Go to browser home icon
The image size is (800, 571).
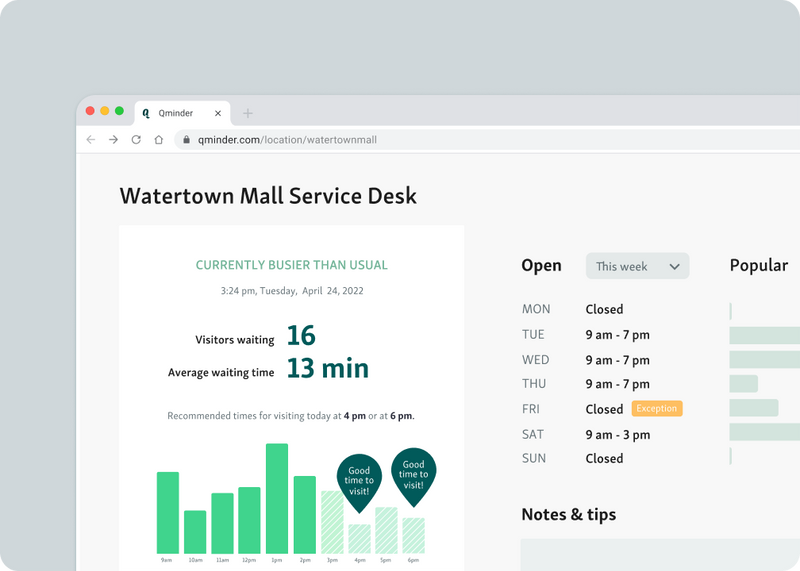(x=158, y=140)
